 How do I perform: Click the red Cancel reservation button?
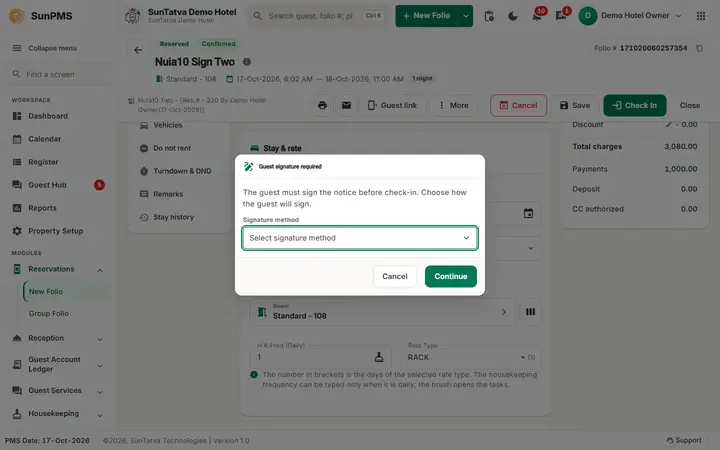coord(518,105)
